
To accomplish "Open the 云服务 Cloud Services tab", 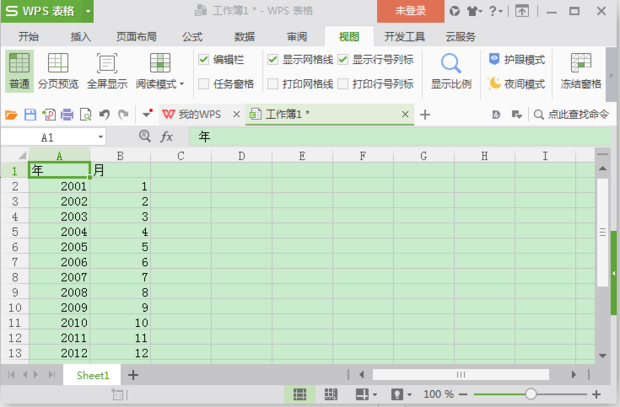I will click(461, 37).
